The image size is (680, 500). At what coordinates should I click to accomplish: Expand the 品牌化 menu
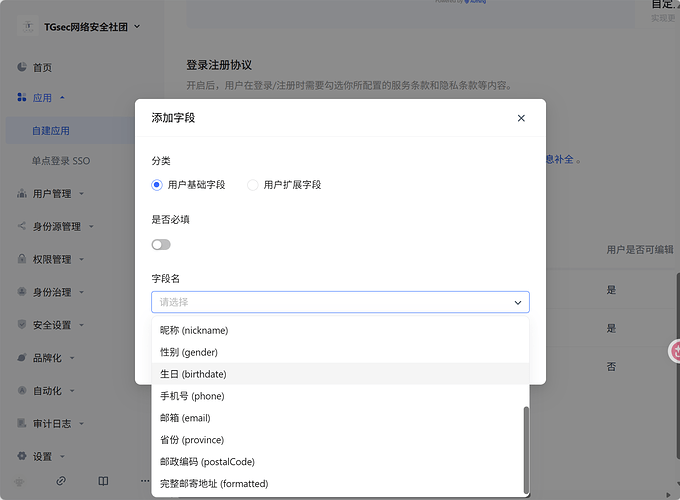click(70, 358)
